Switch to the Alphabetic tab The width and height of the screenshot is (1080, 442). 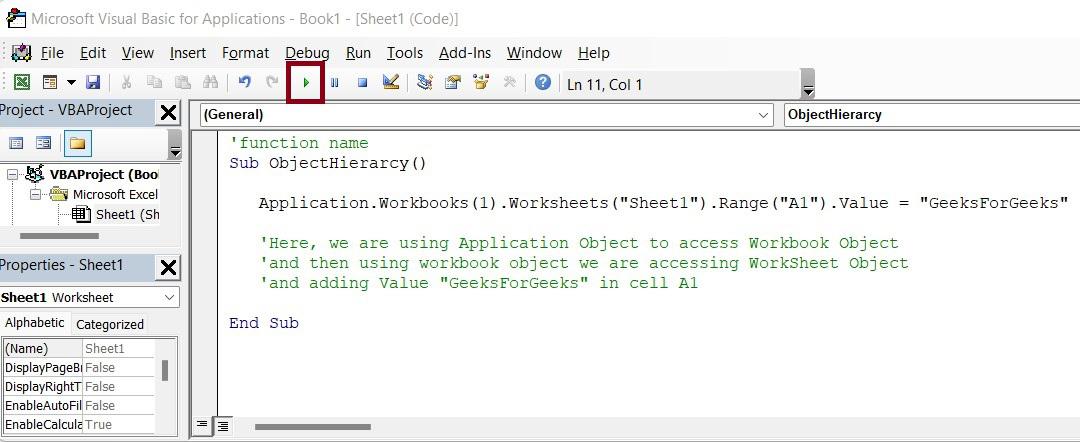click(x=34, y=323)
